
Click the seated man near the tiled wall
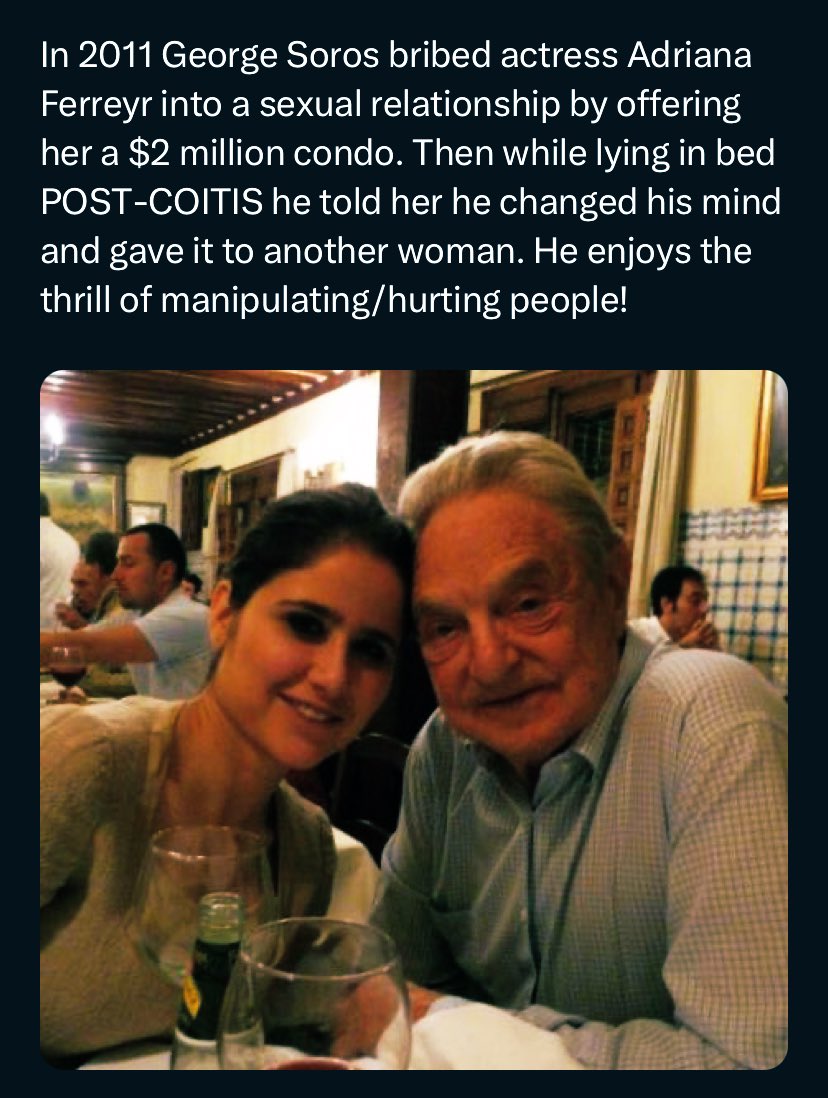click(x=678, y=605)
